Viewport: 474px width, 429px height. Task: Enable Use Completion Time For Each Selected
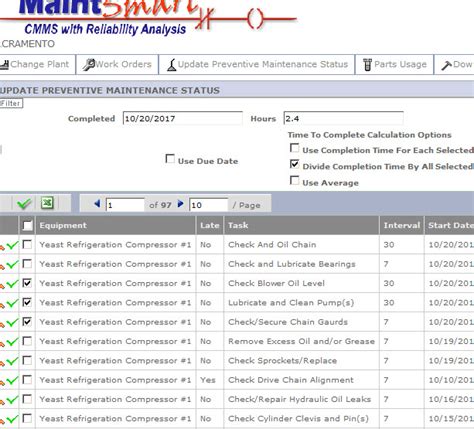pos(294,148)
